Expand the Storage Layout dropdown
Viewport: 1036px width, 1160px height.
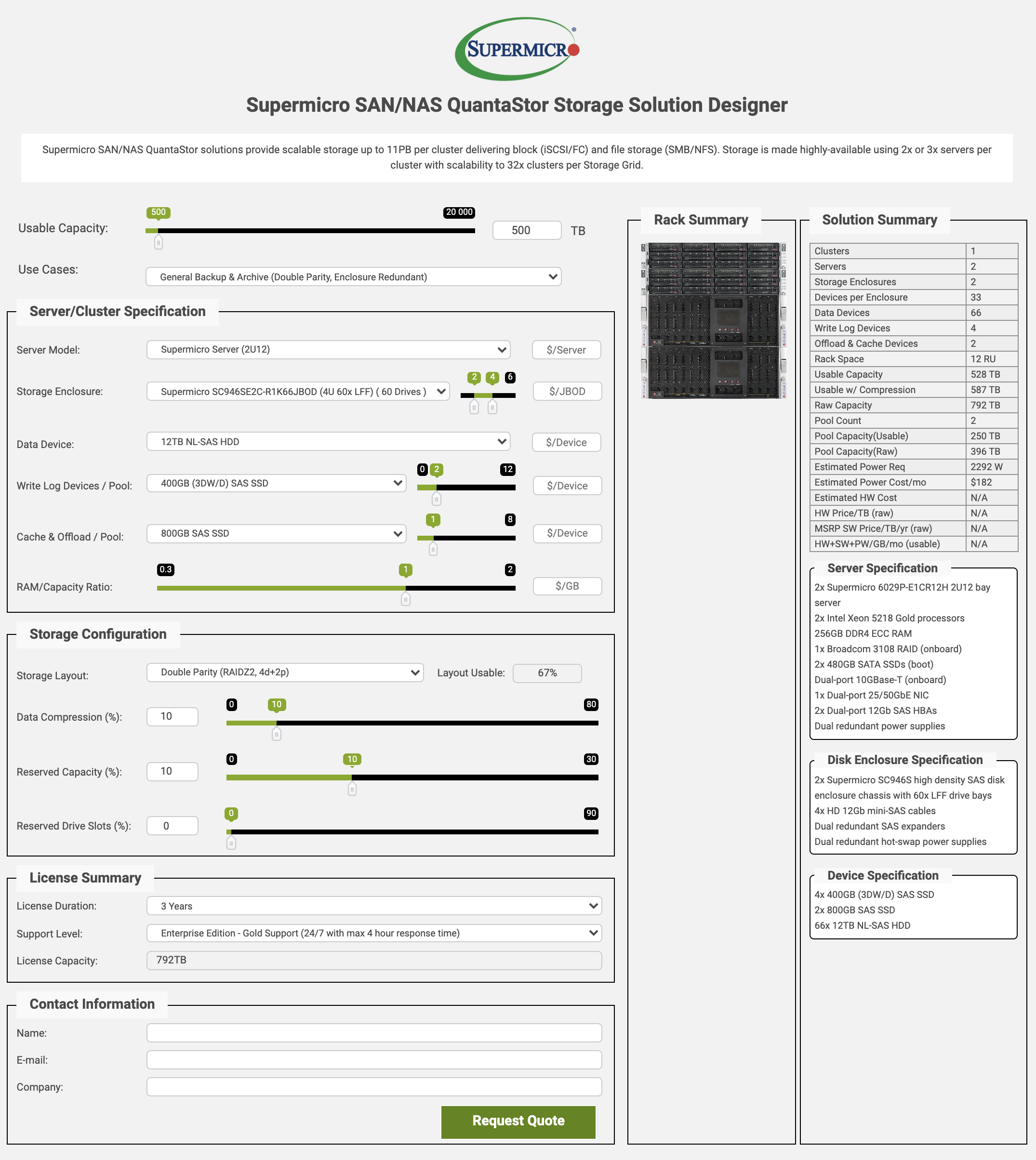pos(285,672)
